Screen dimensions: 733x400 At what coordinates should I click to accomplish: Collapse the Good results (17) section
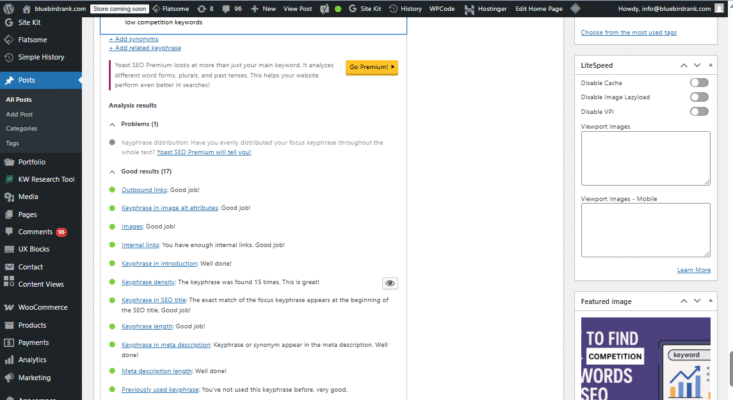pyautogui.click(x=113, y=172)
